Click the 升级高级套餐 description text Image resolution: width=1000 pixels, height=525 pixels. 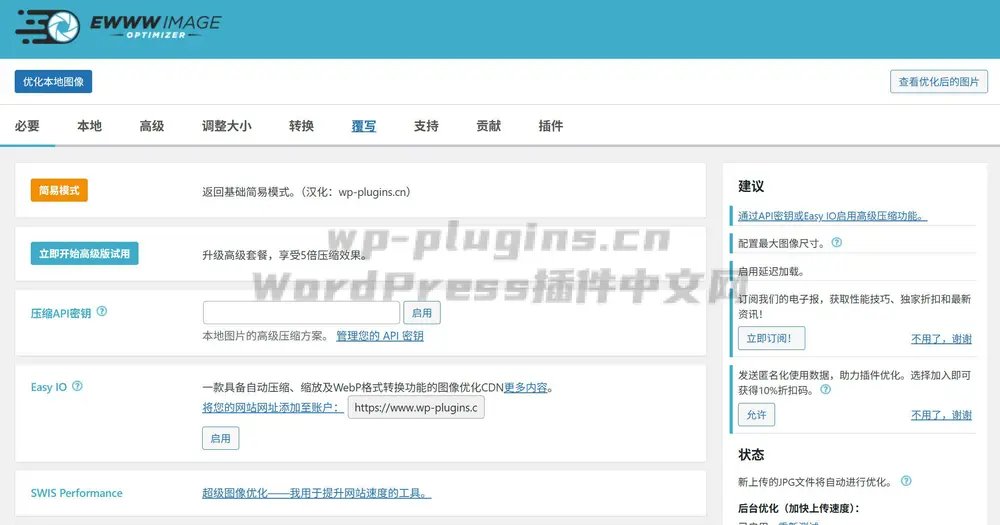(285, 255)
